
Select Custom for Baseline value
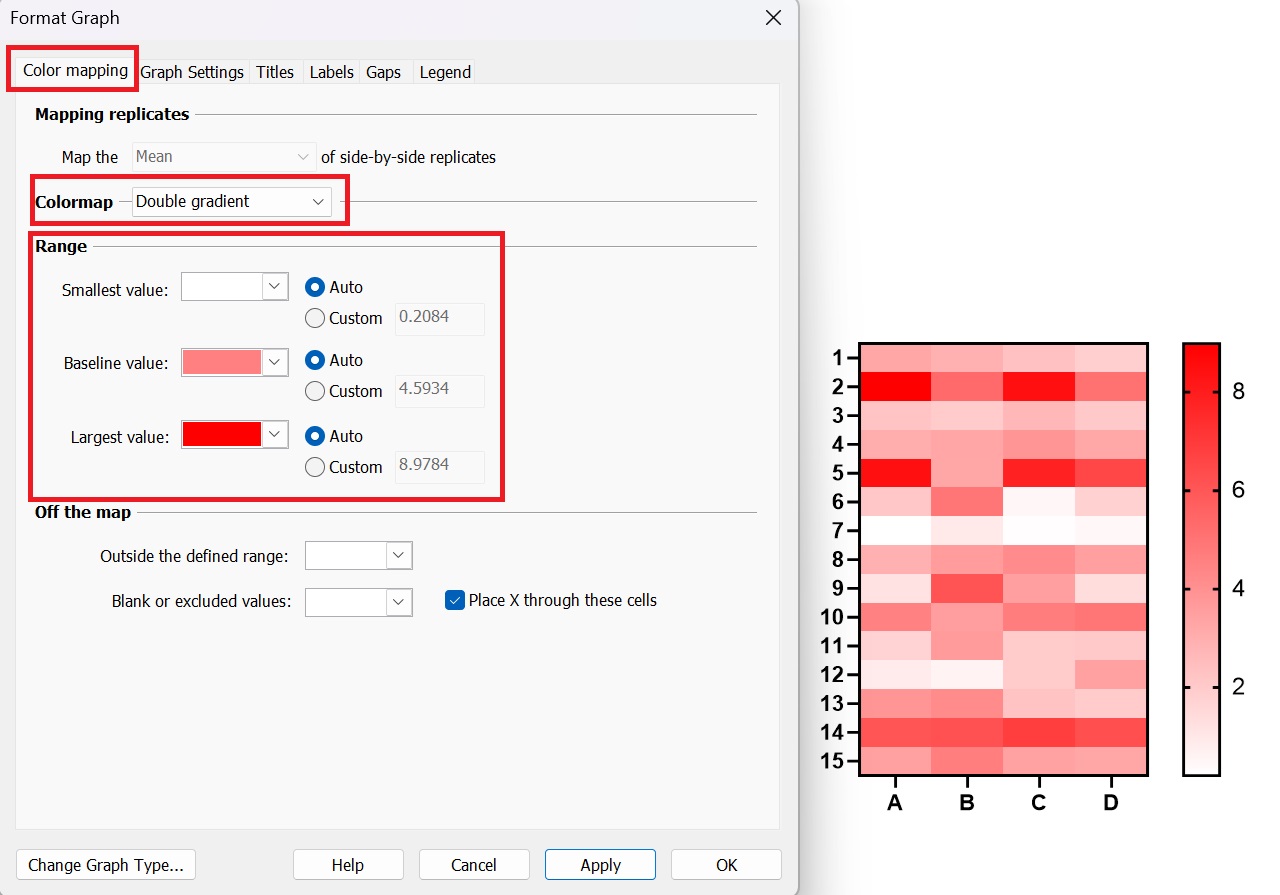tap(315, 391)
